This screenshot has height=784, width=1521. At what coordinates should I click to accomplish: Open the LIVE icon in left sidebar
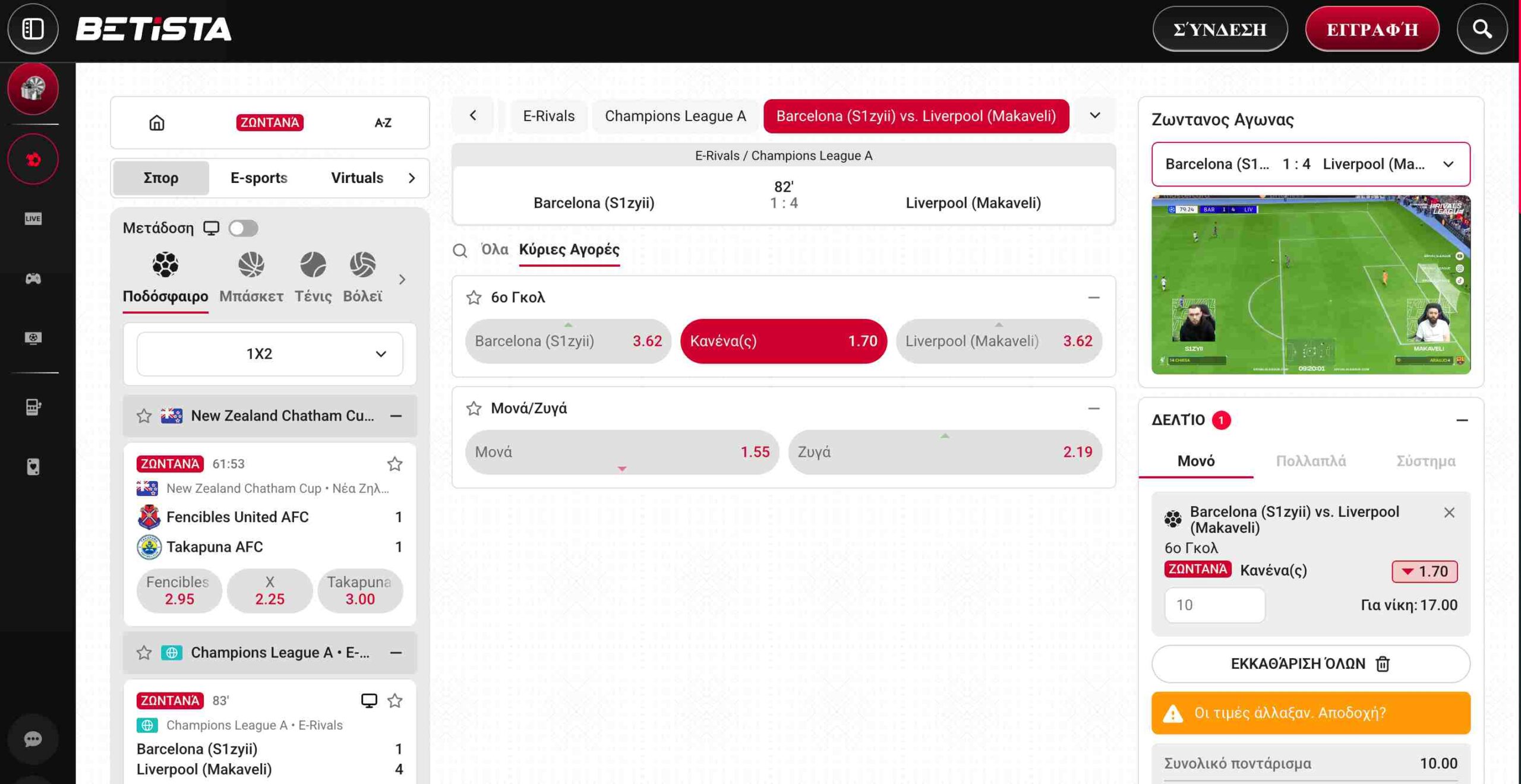33,219
